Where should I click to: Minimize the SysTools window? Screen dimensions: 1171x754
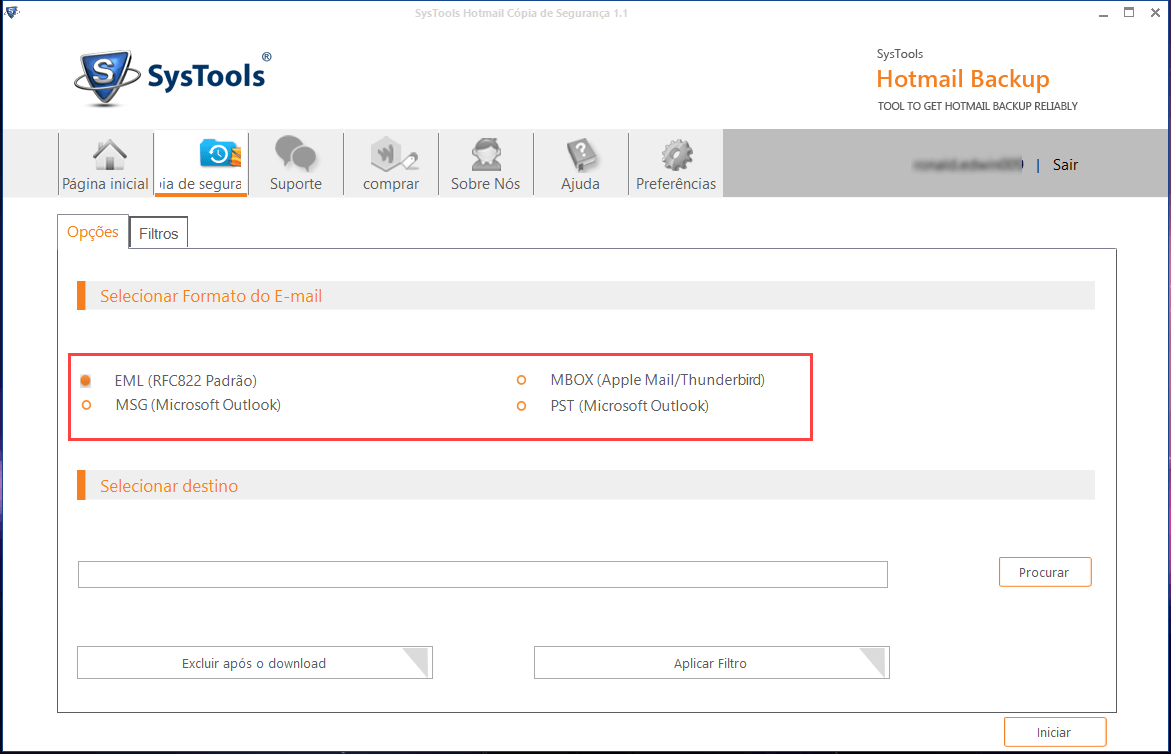pyautogui.click(x=1103, y=13)
